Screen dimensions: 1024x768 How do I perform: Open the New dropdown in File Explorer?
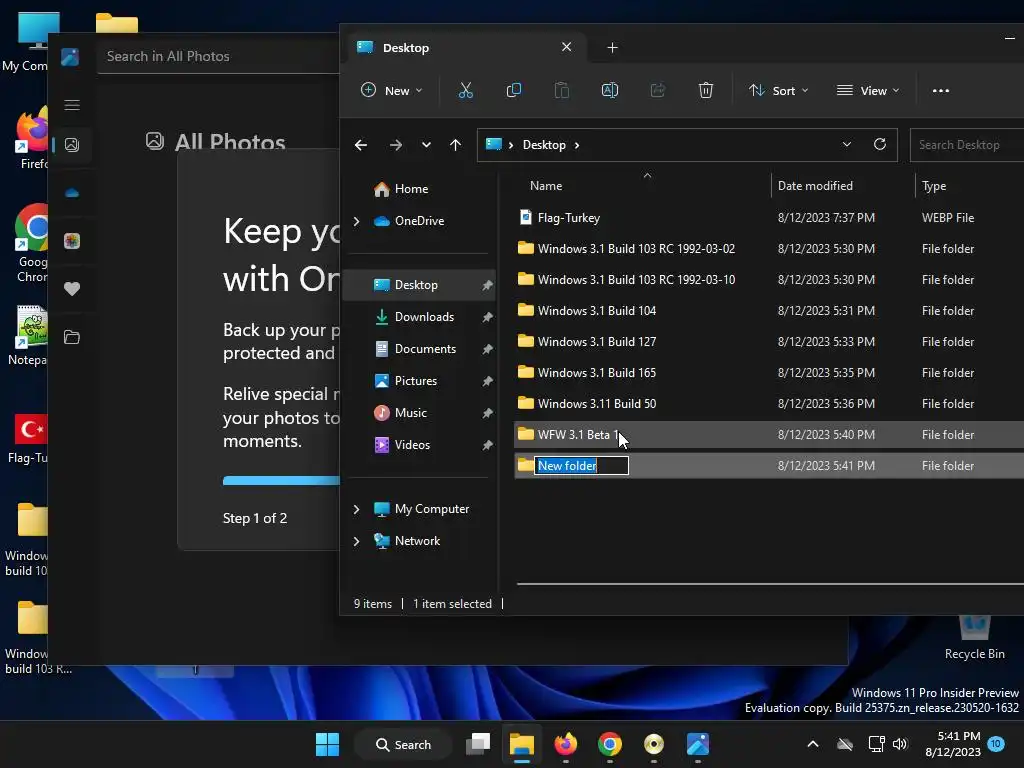pos(392,90)
